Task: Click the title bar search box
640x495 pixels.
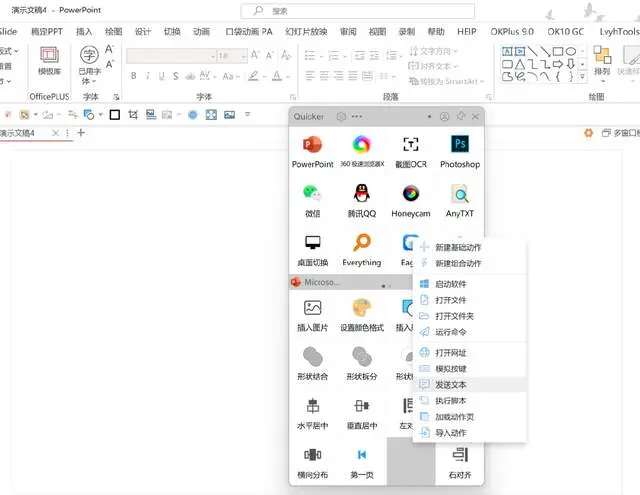Action: pyautogui.click(x=358, y=11)
